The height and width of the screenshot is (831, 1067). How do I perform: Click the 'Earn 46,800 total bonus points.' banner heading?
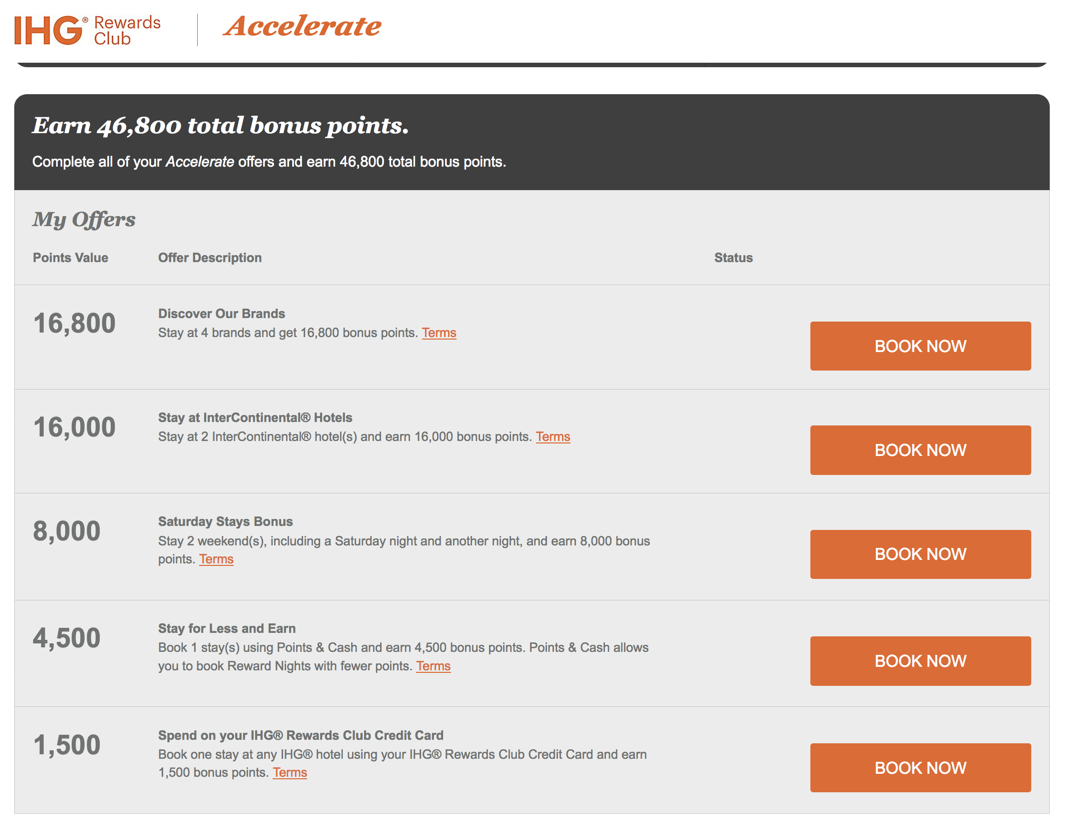tap(220, 126)
